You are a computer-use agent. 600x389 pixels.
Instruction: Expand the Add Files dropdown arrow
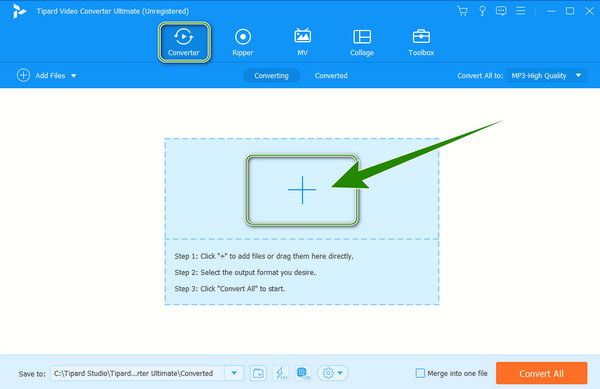coord(73,76)
